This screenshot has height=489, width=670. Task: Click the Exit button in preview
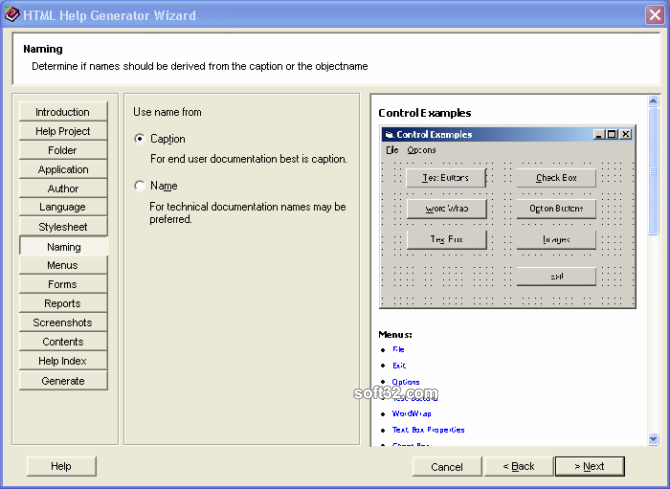point(556,276)
